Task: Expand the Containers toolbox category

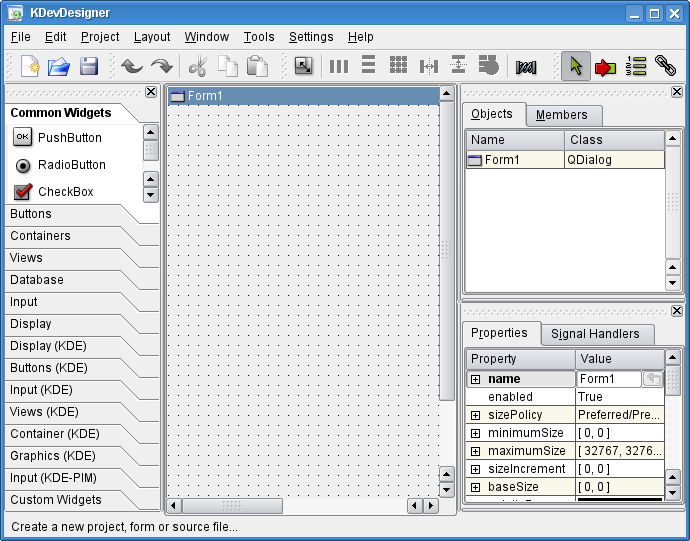Action: tap(40, 236)
